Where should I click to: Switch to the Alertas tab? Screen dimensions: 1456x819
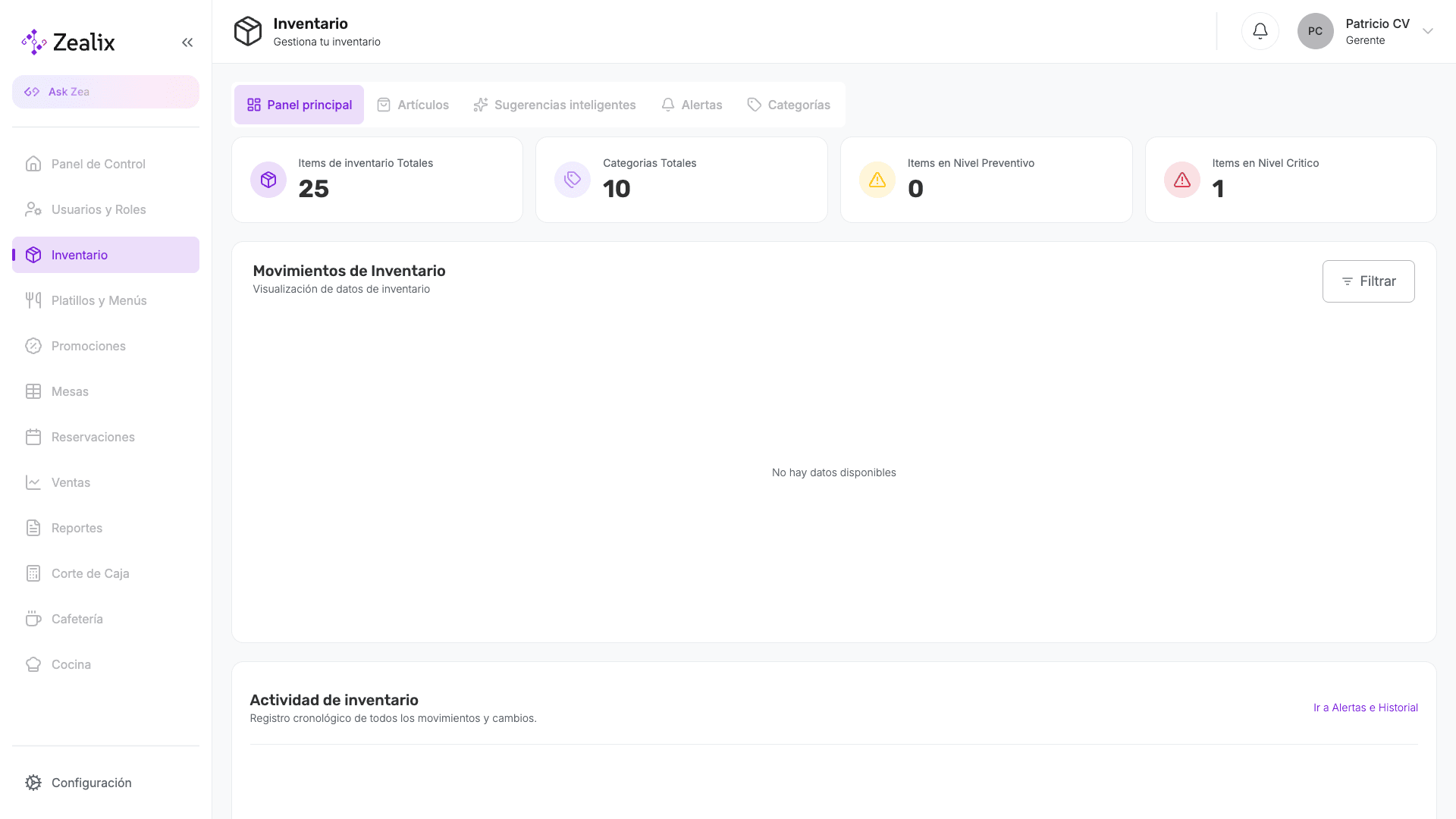[x=691, y=105]
